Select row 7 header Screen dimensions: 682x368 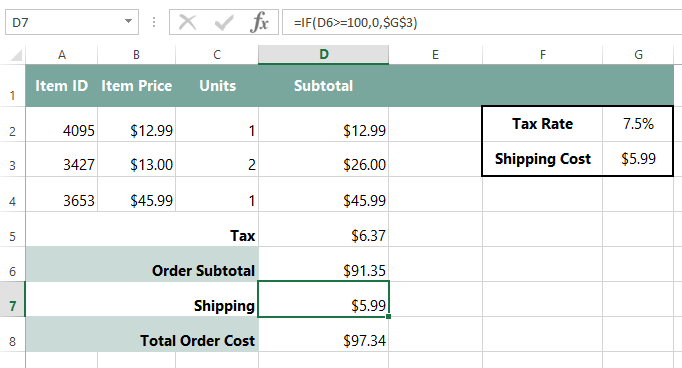point(13,299)
